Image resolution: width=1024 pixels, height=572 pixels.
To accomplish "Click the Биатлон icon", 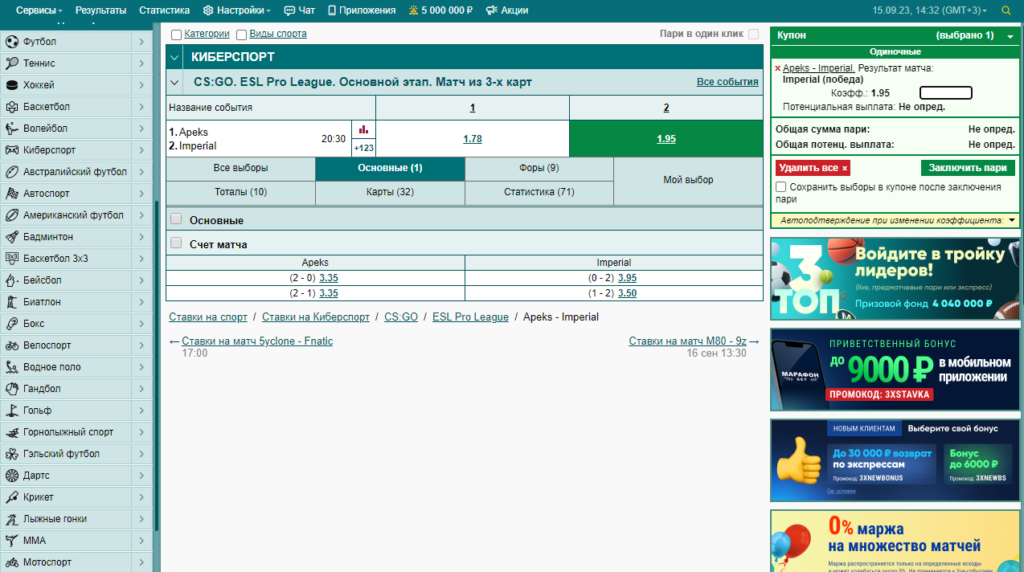I will coord(12,302).
